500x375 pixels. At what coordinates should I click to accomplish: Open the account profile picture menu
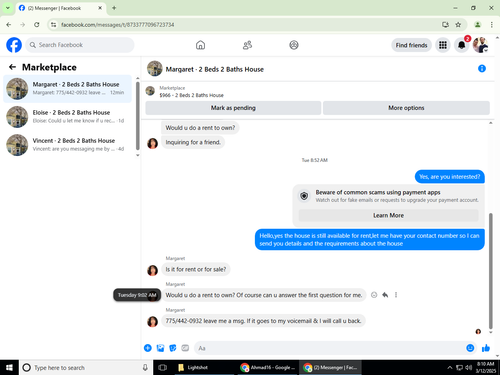480,45
